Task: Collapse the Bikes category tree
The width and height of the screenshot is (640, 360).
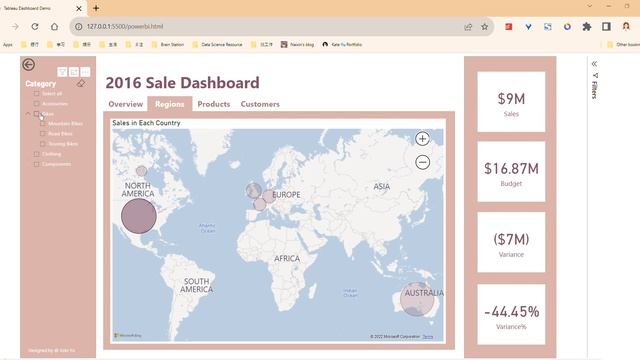Action: [x=28, y=113]
